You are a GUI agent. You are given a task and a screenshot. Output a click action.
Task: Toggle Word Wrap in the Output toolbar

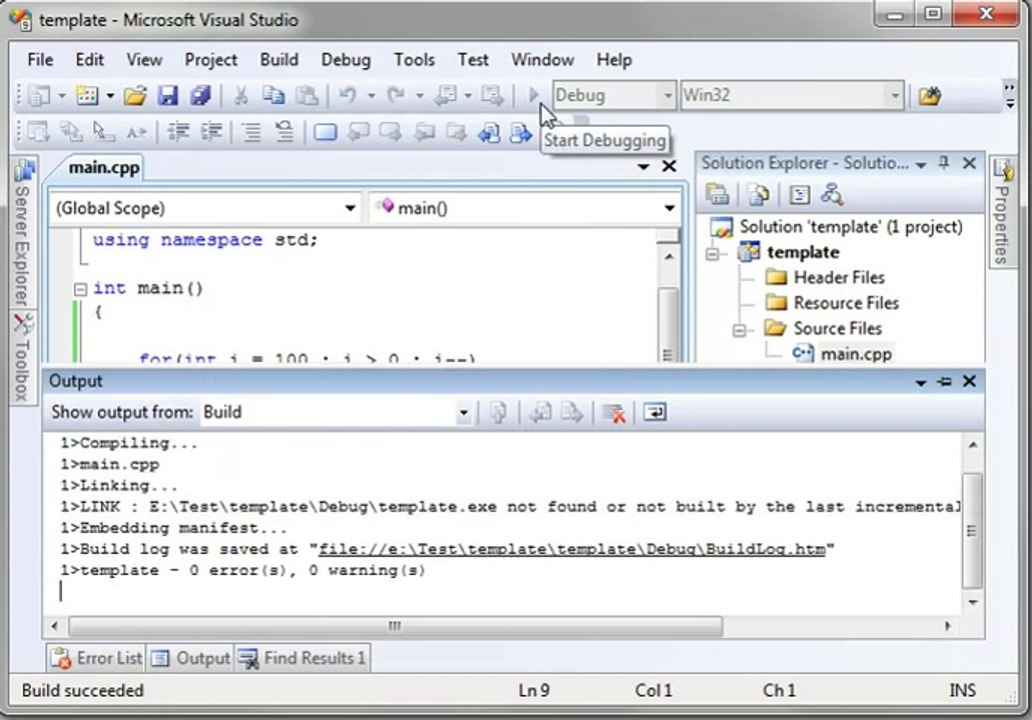point(654,413)
